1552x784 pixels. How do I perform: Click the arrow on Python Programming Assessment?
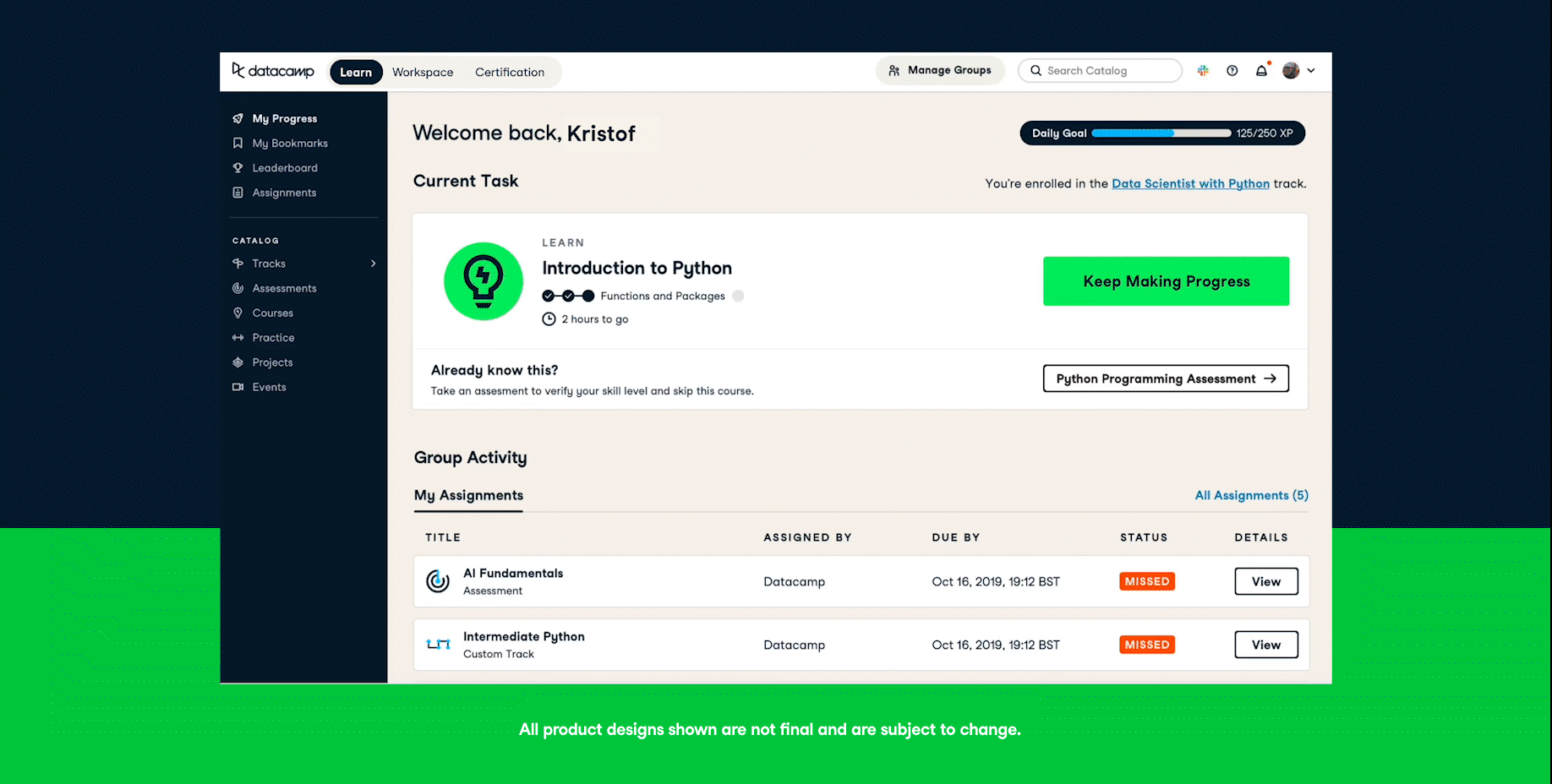[x=1270, y=378]
